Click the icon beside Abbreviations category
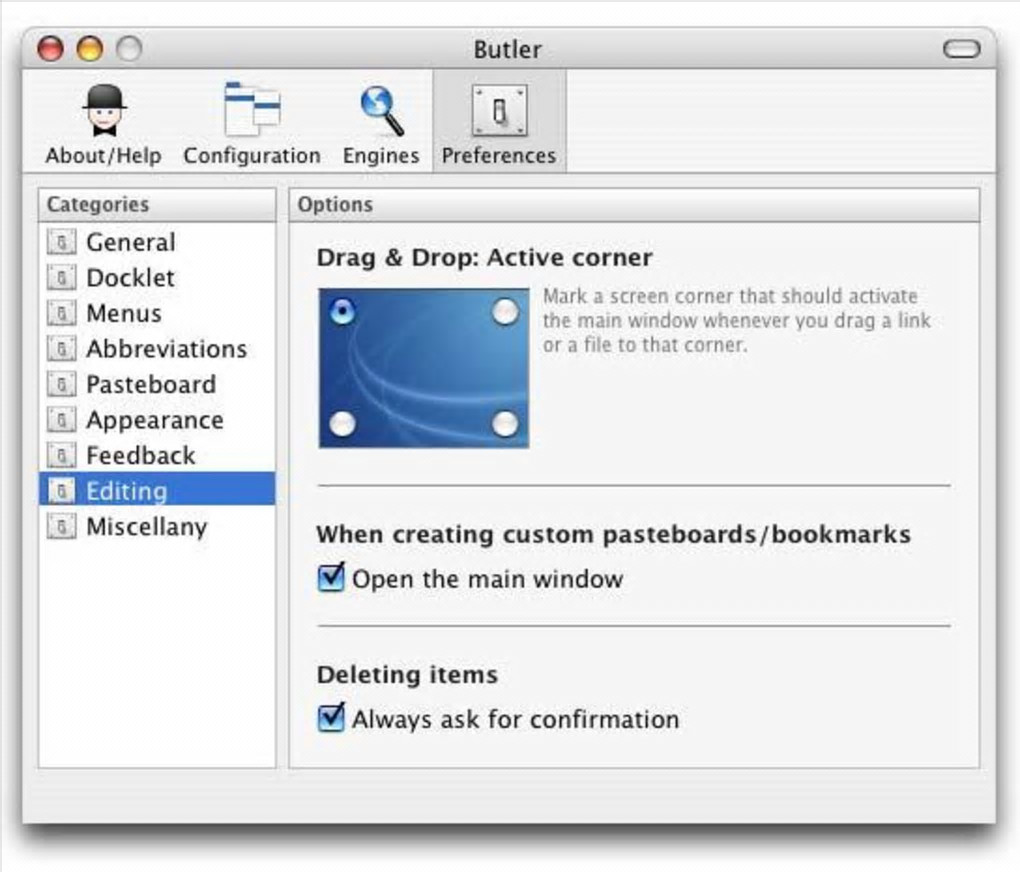The height and width of the screenshot is (872, 1020). [x=62, y=349]
